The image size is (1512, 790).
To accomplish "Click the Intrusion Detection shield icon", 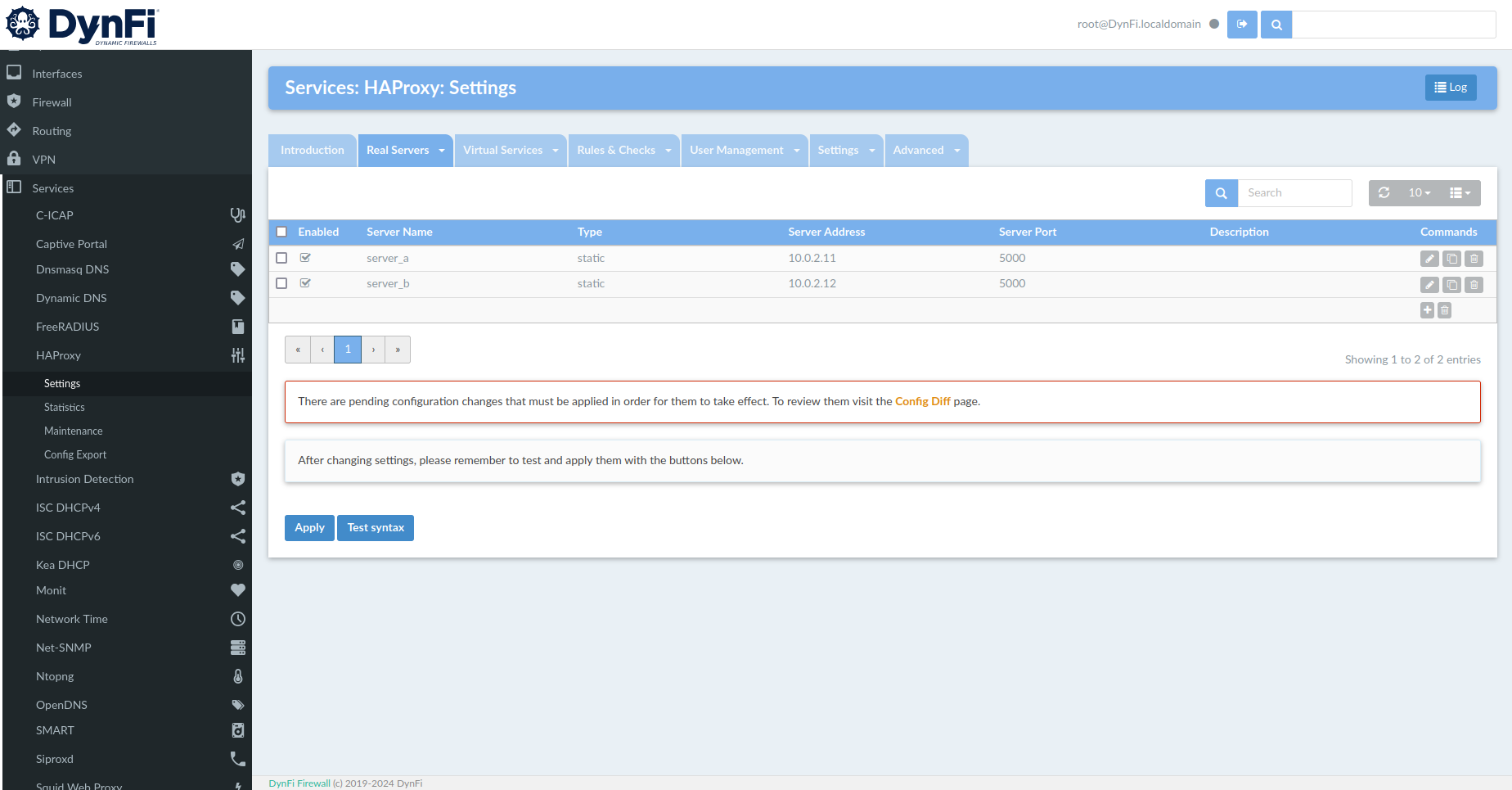I will (x=237, y=479).
